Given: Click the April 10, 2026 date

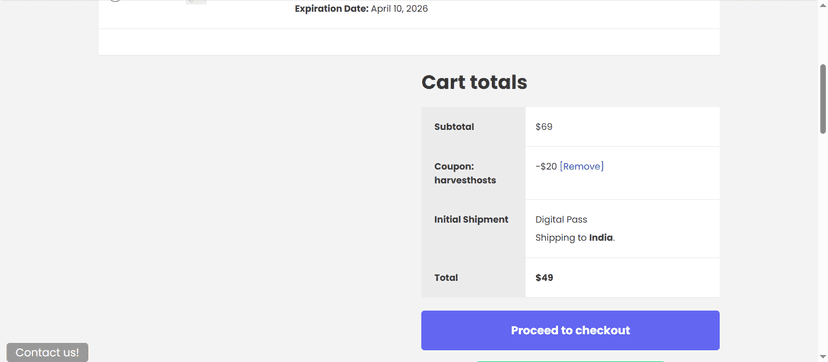Looking at the screenshot, I should (399, 9).
